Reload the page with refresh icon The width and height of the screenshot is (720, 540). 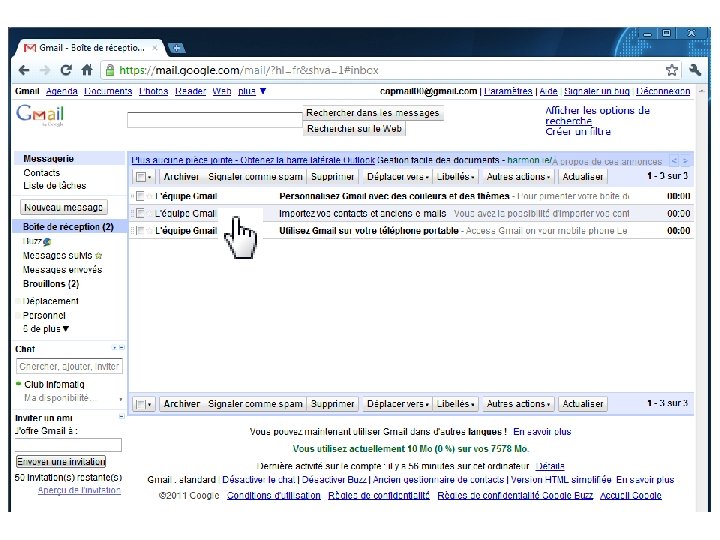(x=66, y=70)
